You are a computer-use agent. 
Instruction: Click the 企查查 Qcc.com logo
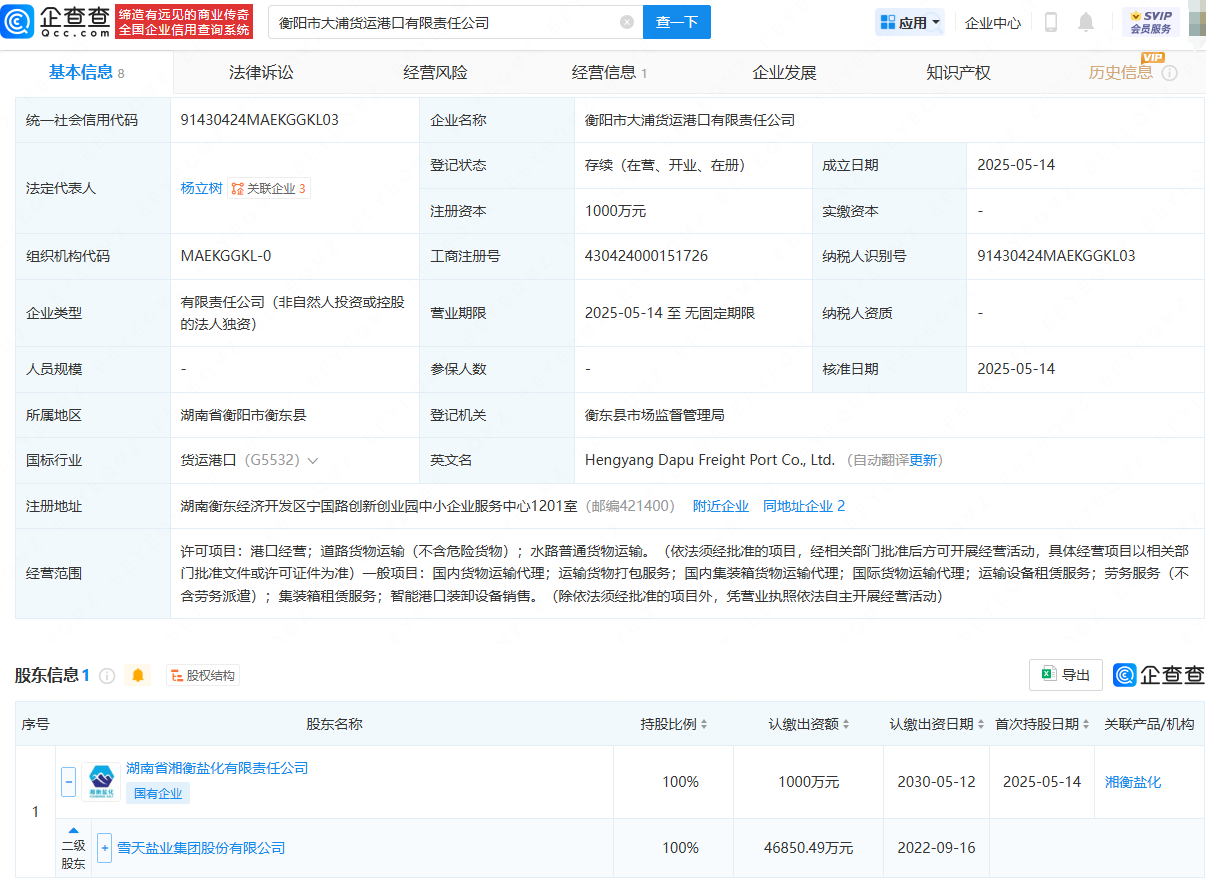pyautogui.click(x=56, y=21)
